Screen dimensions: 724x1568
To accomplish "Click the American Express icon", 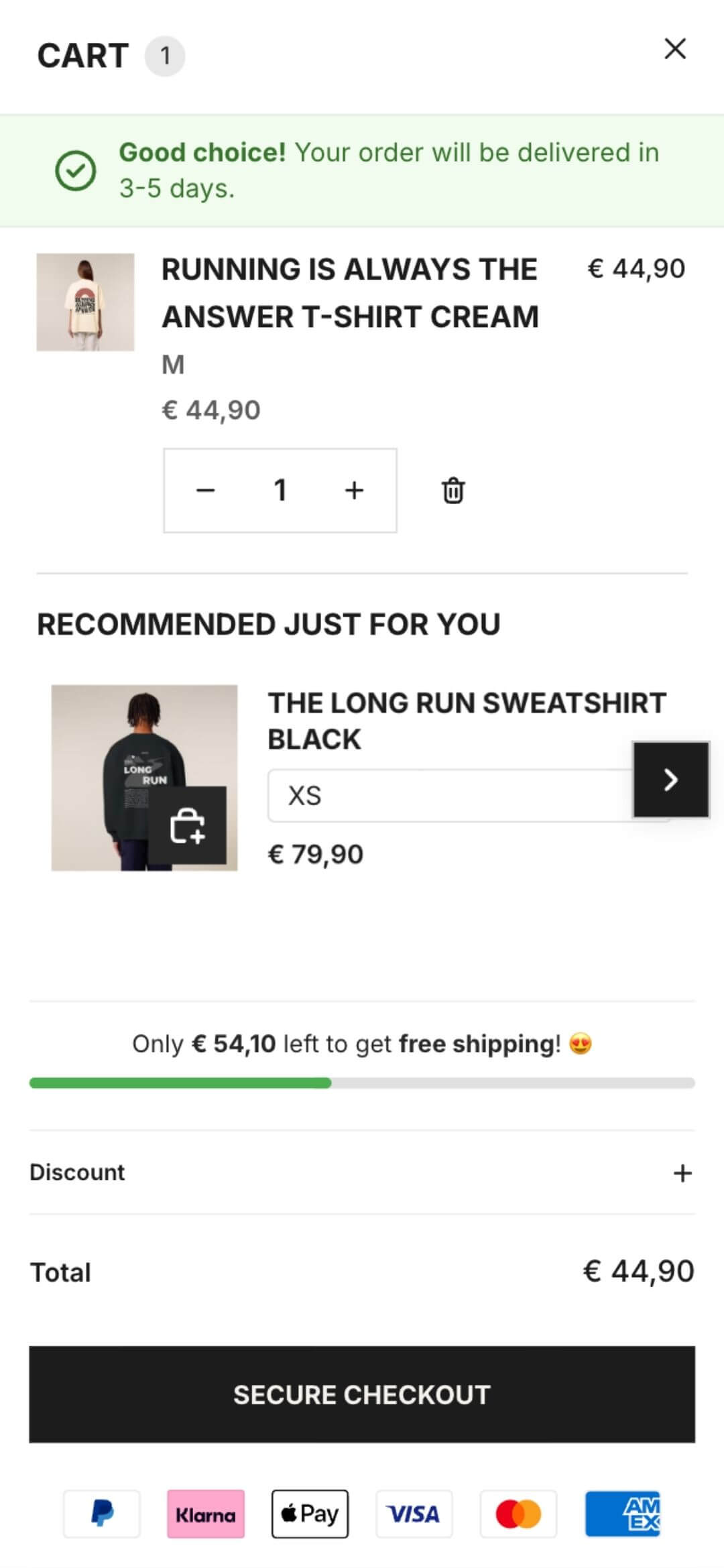I will 622,1514.
